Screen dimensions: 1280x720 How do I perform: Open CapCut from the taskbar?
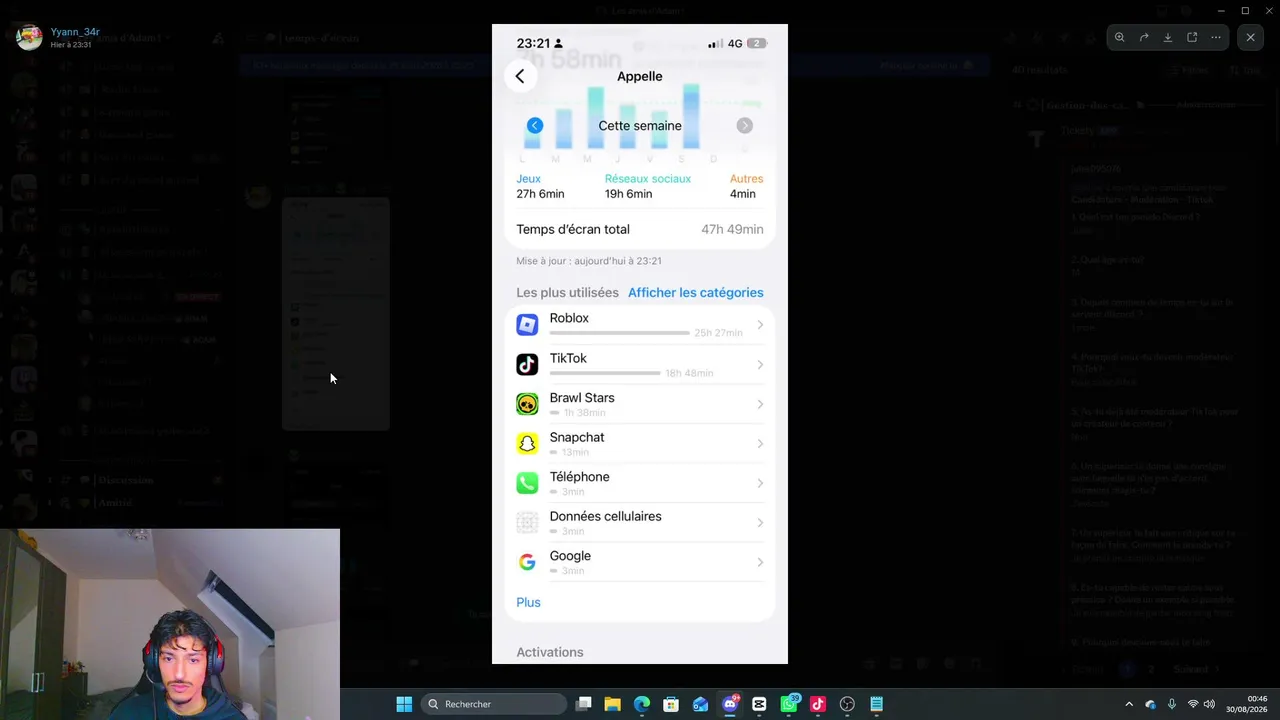coord(759,704)
